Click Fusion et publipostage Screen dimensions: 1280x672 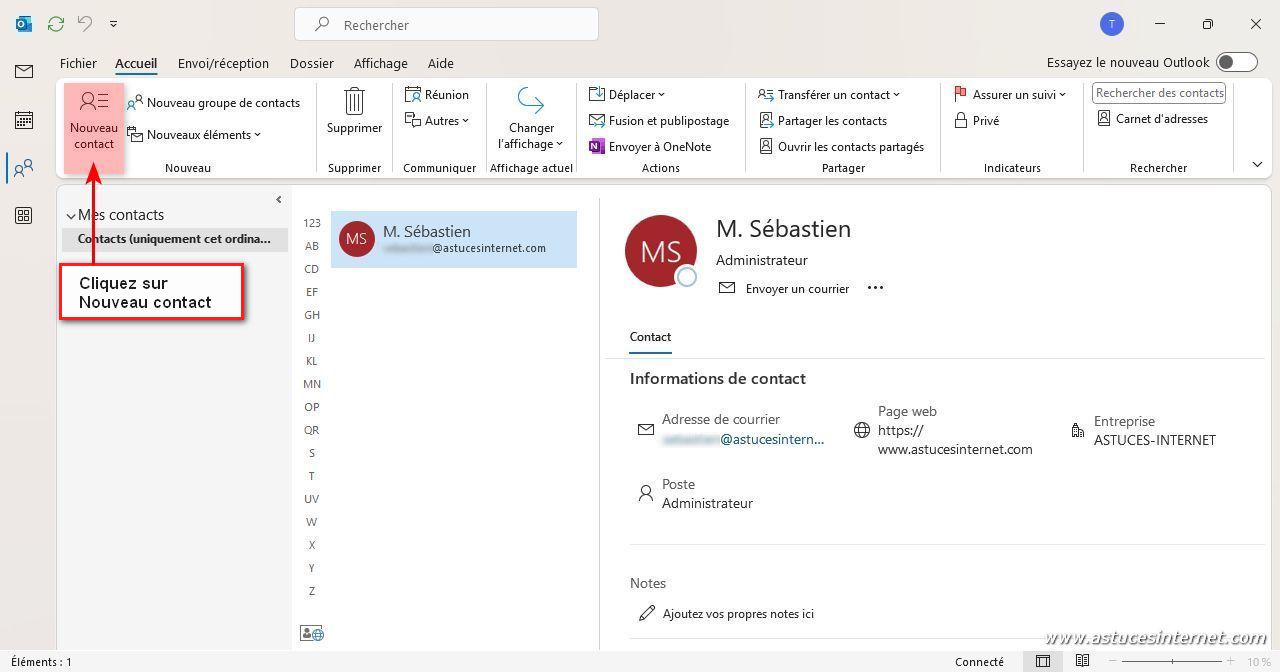[659, 121]
